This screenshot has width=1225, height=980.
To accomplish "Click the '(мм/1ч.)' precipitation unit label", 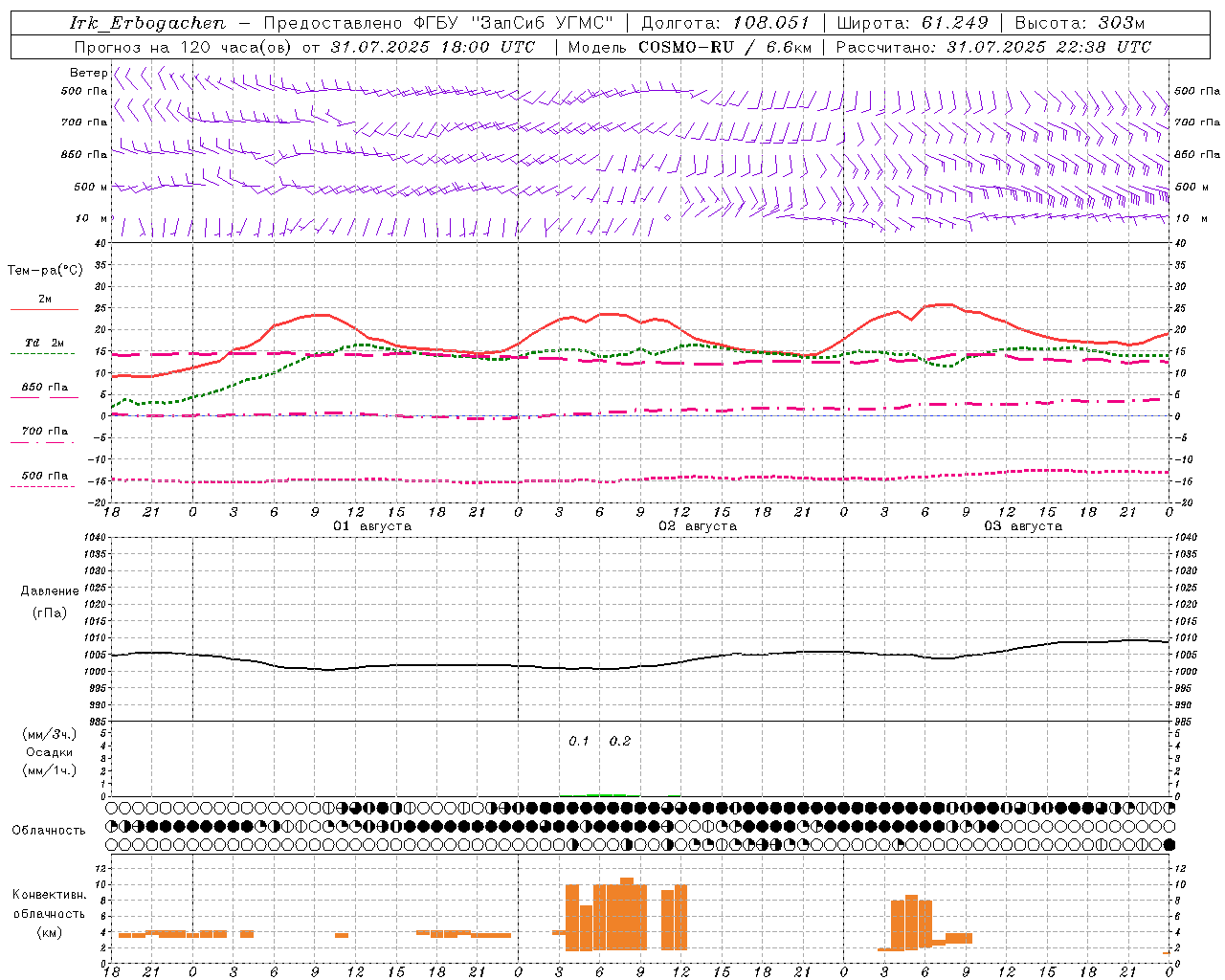I will coord(50,770).
